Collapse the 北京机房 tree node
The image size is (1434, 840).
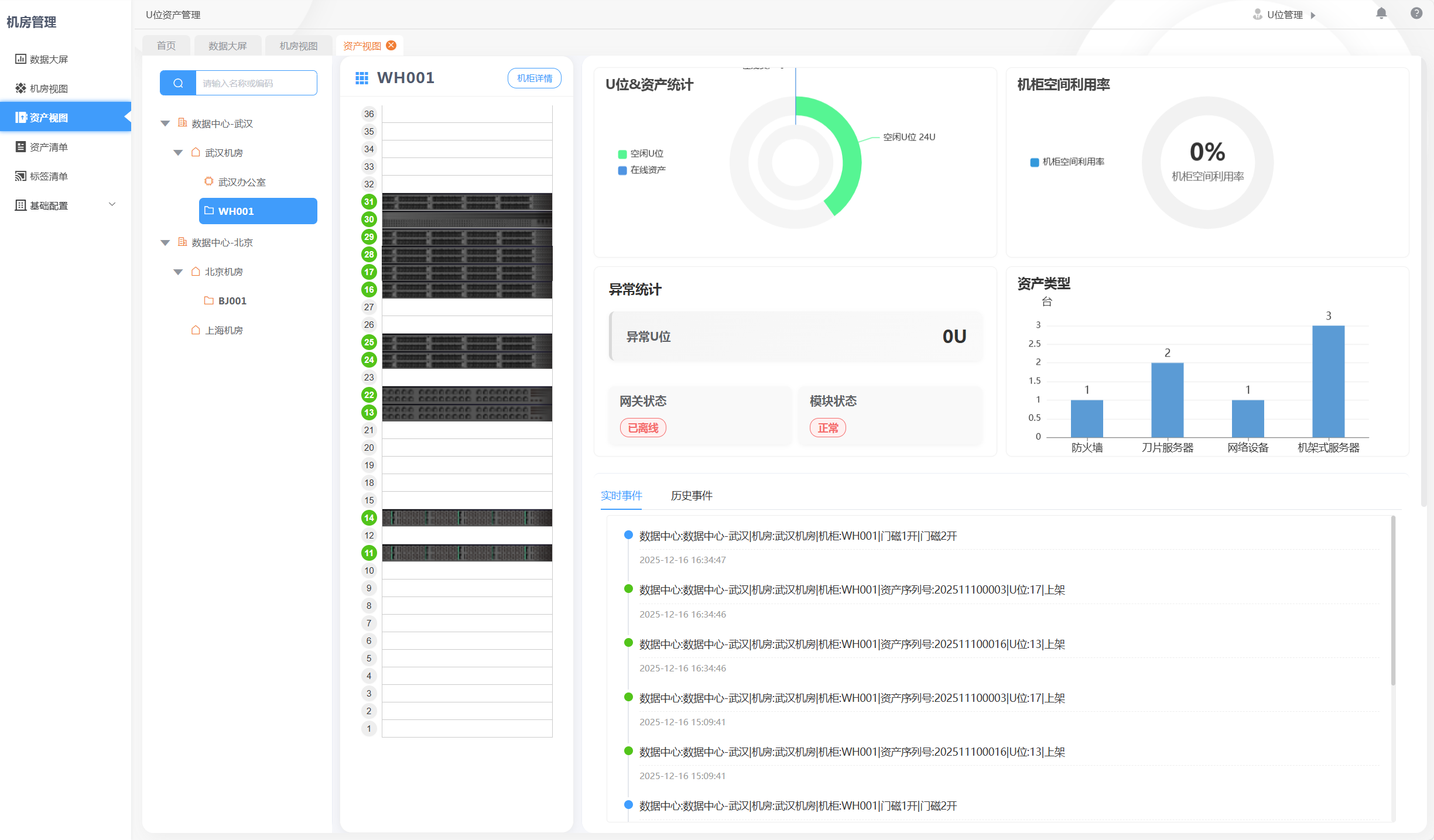click(x=178, y=272)
